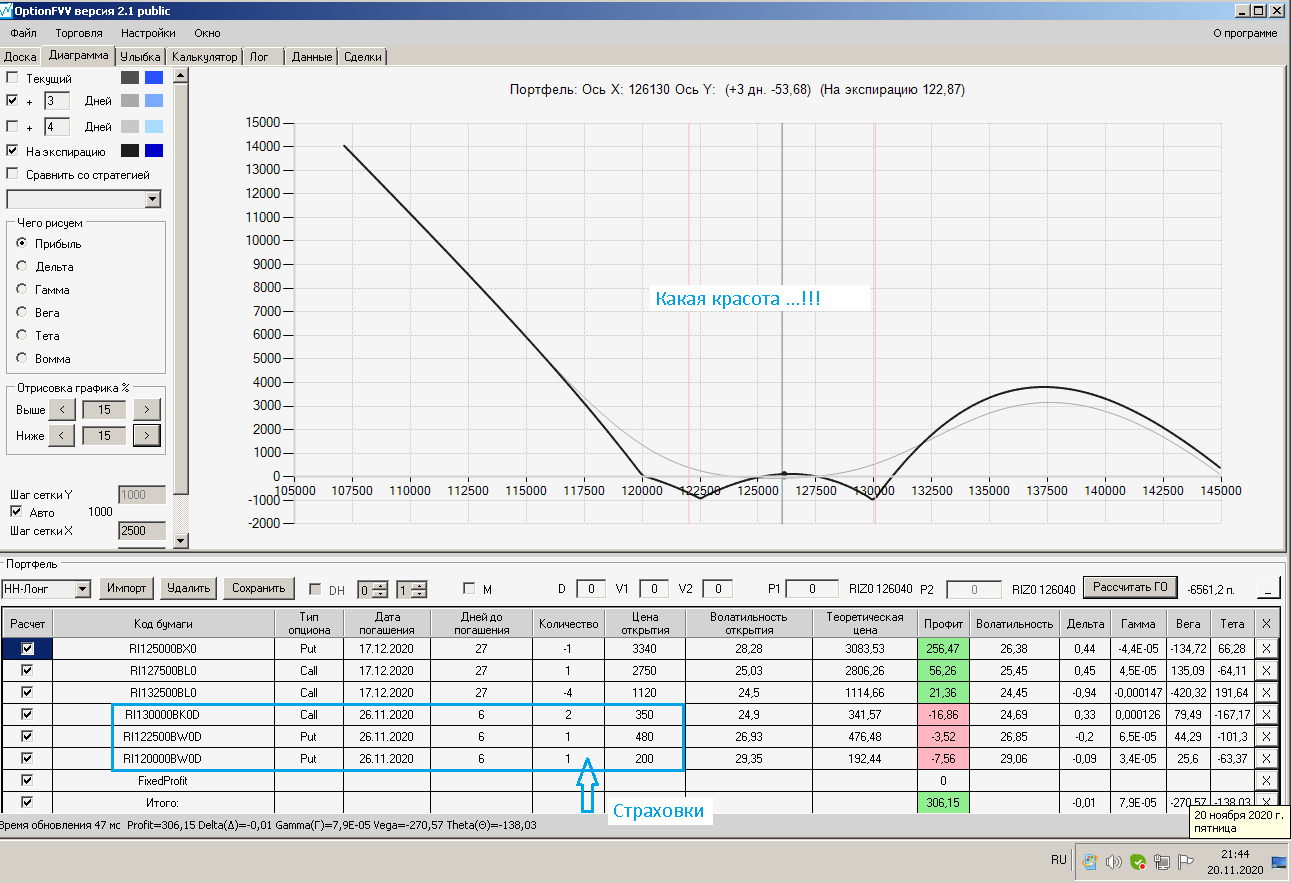The width and height of the screenshot is (1291, 883).
Task: Click the X on the FixedProfit row
Action: click(1267, 780)
